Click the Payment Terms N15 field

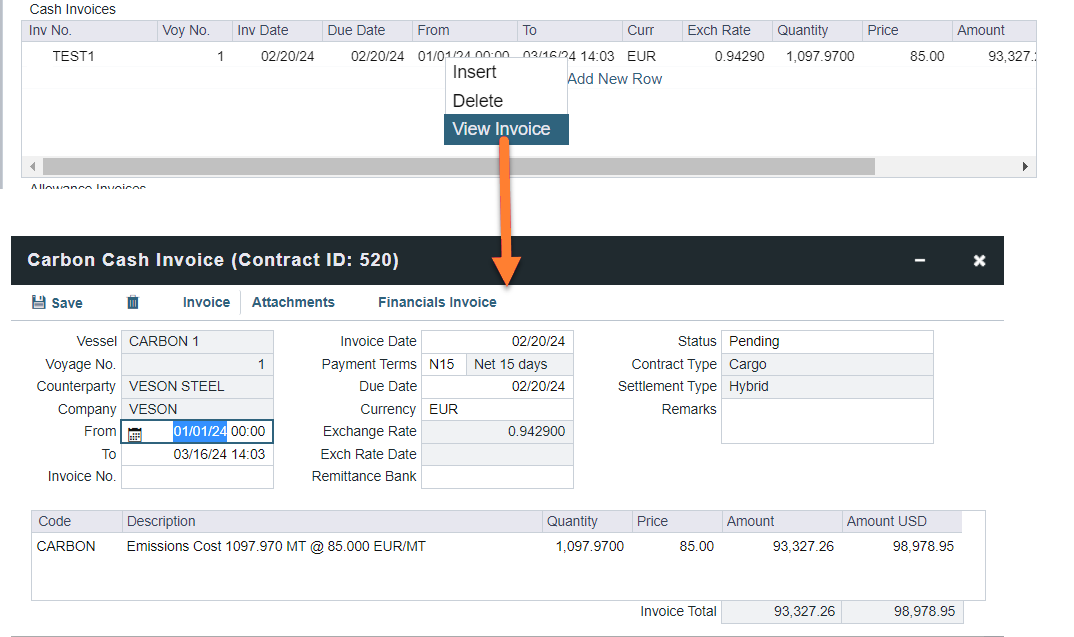click(x=443, y=364)
